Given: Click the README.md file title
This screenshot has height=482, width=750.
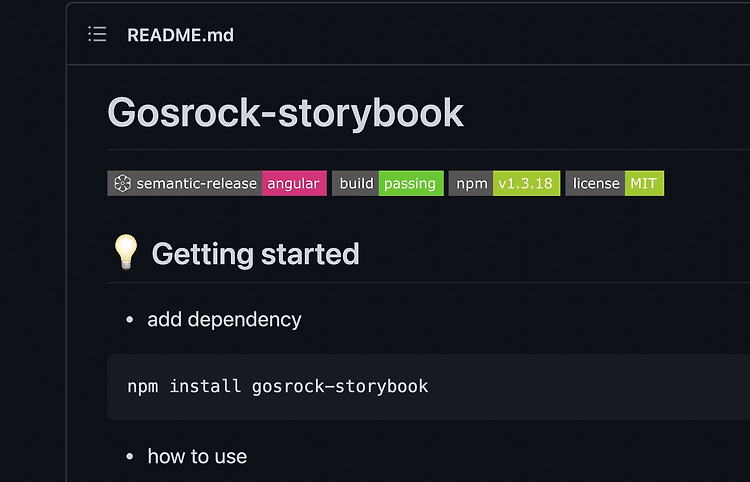Looking at the screenshot, I should [x=180, y=35].
